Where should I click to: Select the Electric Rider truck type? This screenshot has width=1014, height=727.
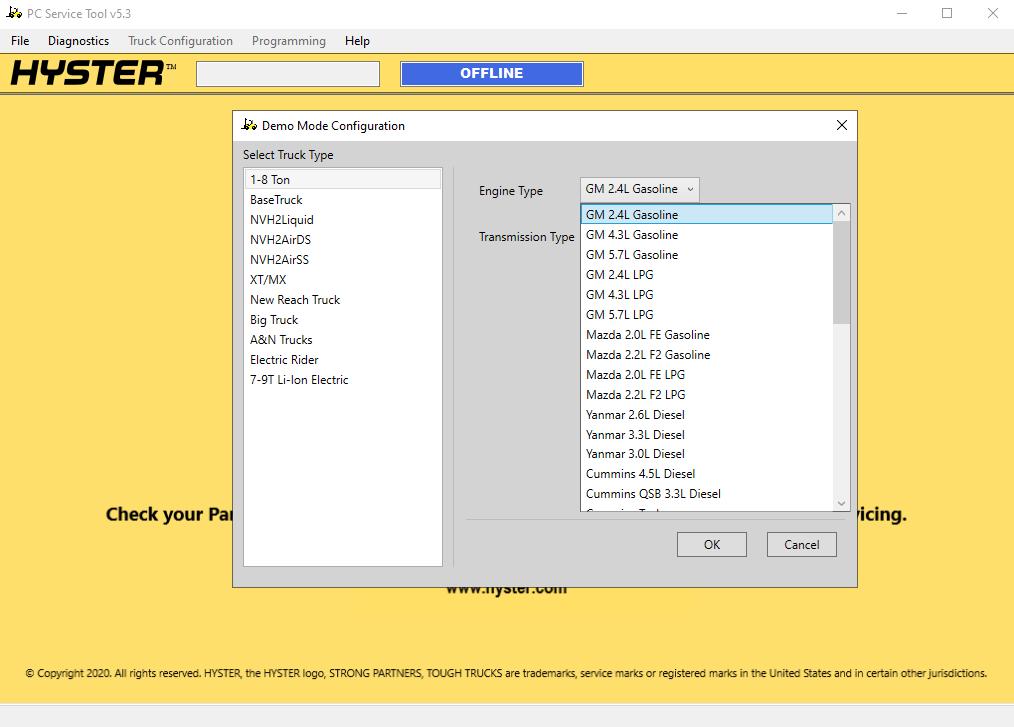(284, 359)
